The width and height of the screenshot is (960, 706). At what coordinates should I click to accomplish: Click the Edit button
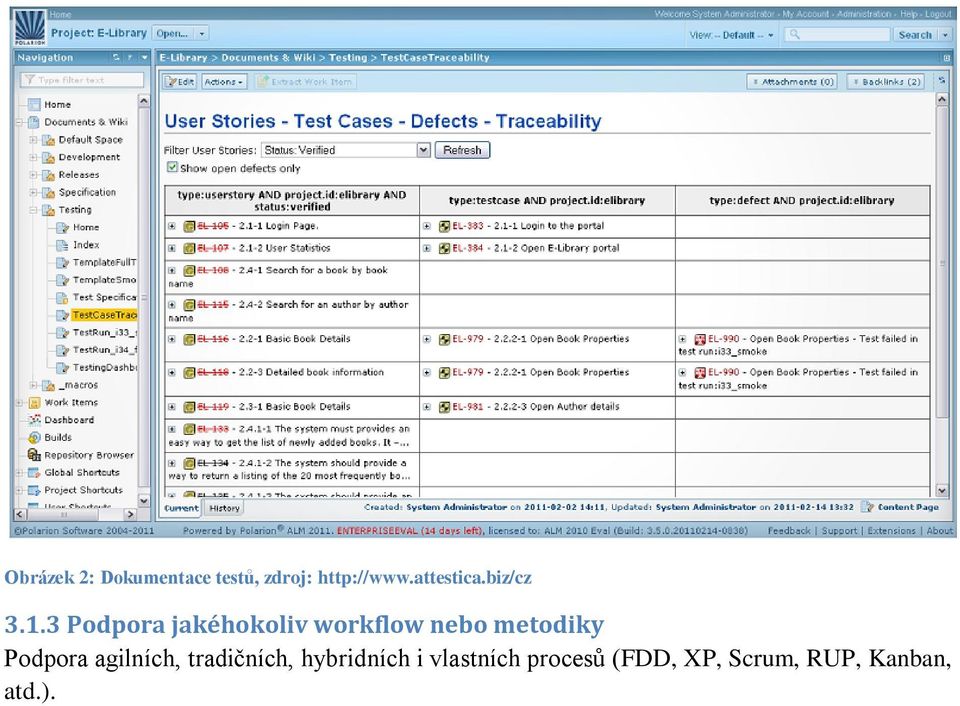[x=180, y=81]
